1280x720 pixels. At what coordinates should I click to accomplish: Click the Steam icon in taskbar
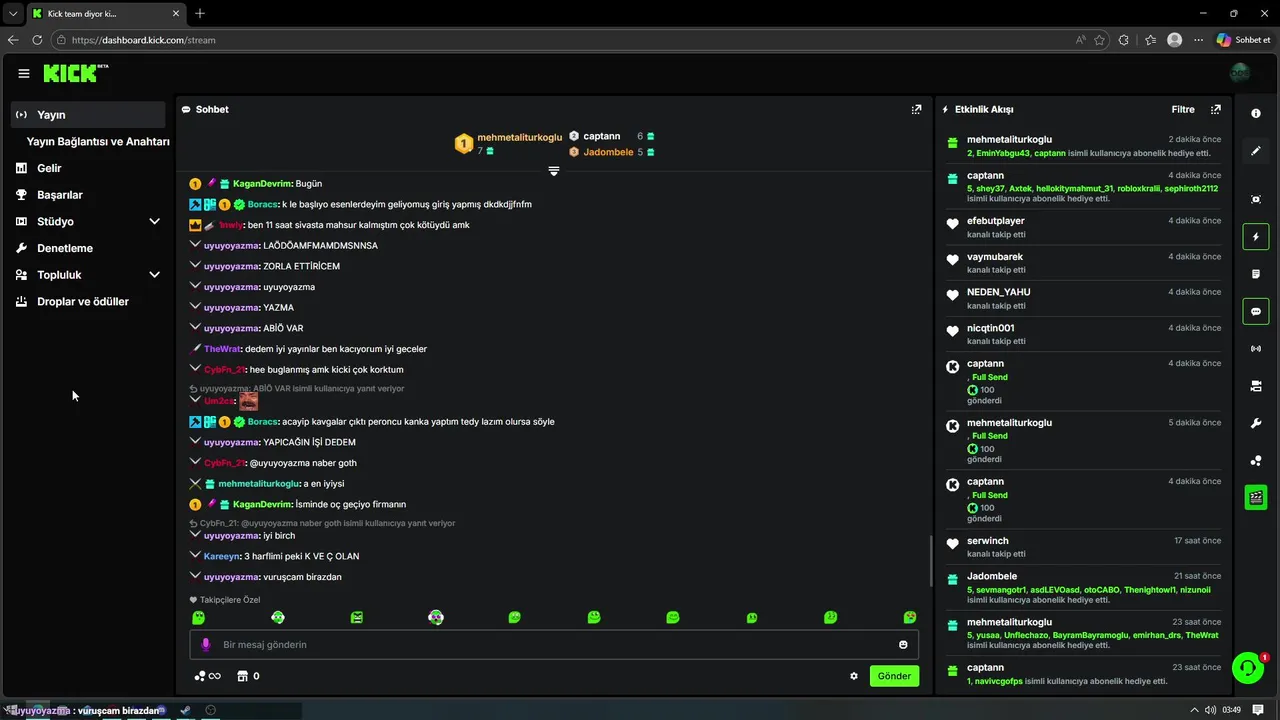[x=185, y=710]
